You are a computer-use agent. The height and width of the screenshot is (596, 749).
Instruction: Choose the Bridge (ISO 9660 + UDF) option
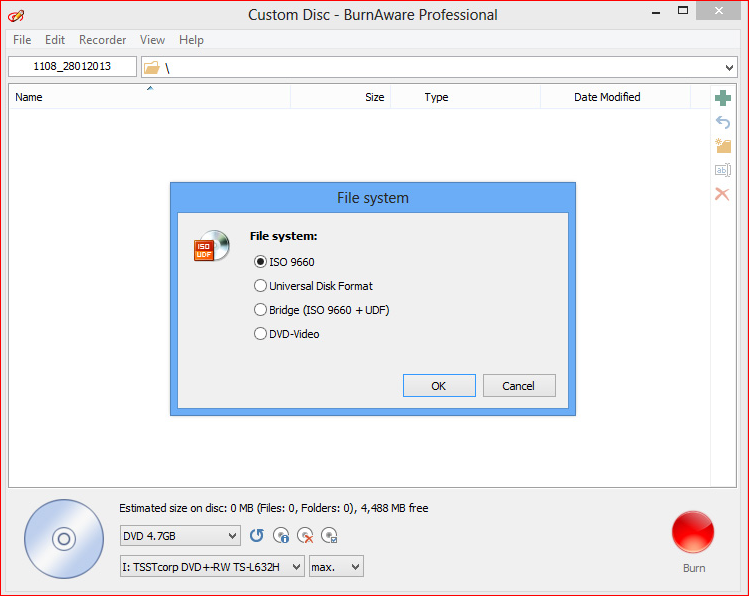click(321, 309)
